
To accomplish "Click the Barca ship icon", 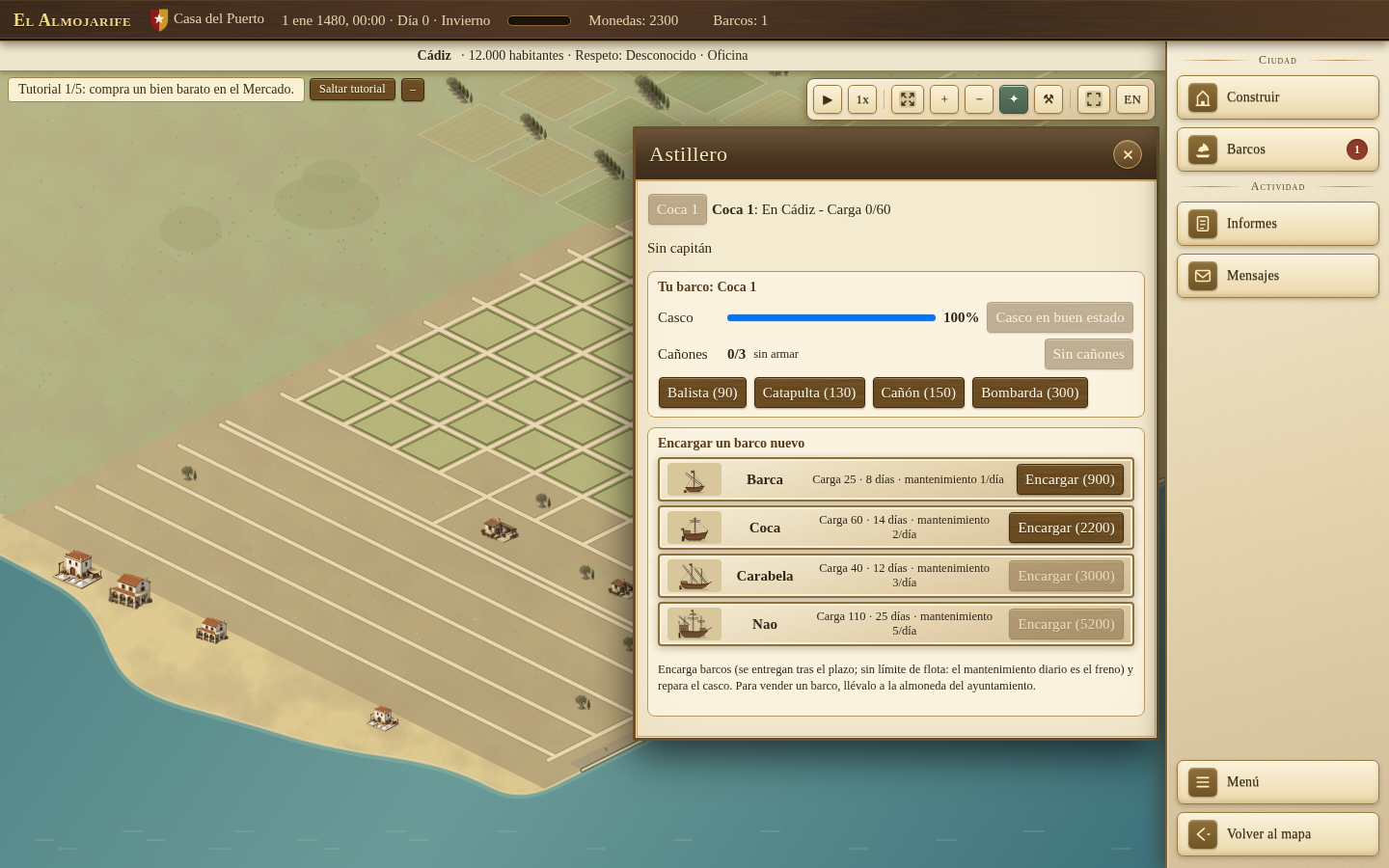I will 694,479.
